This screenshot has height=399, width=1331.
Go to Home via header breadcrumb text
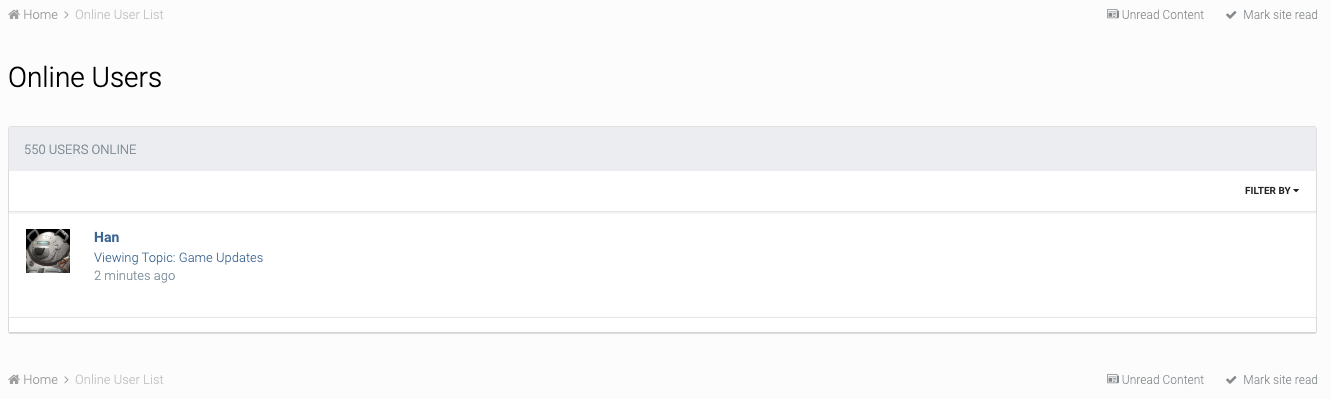[x=40, y=15]
